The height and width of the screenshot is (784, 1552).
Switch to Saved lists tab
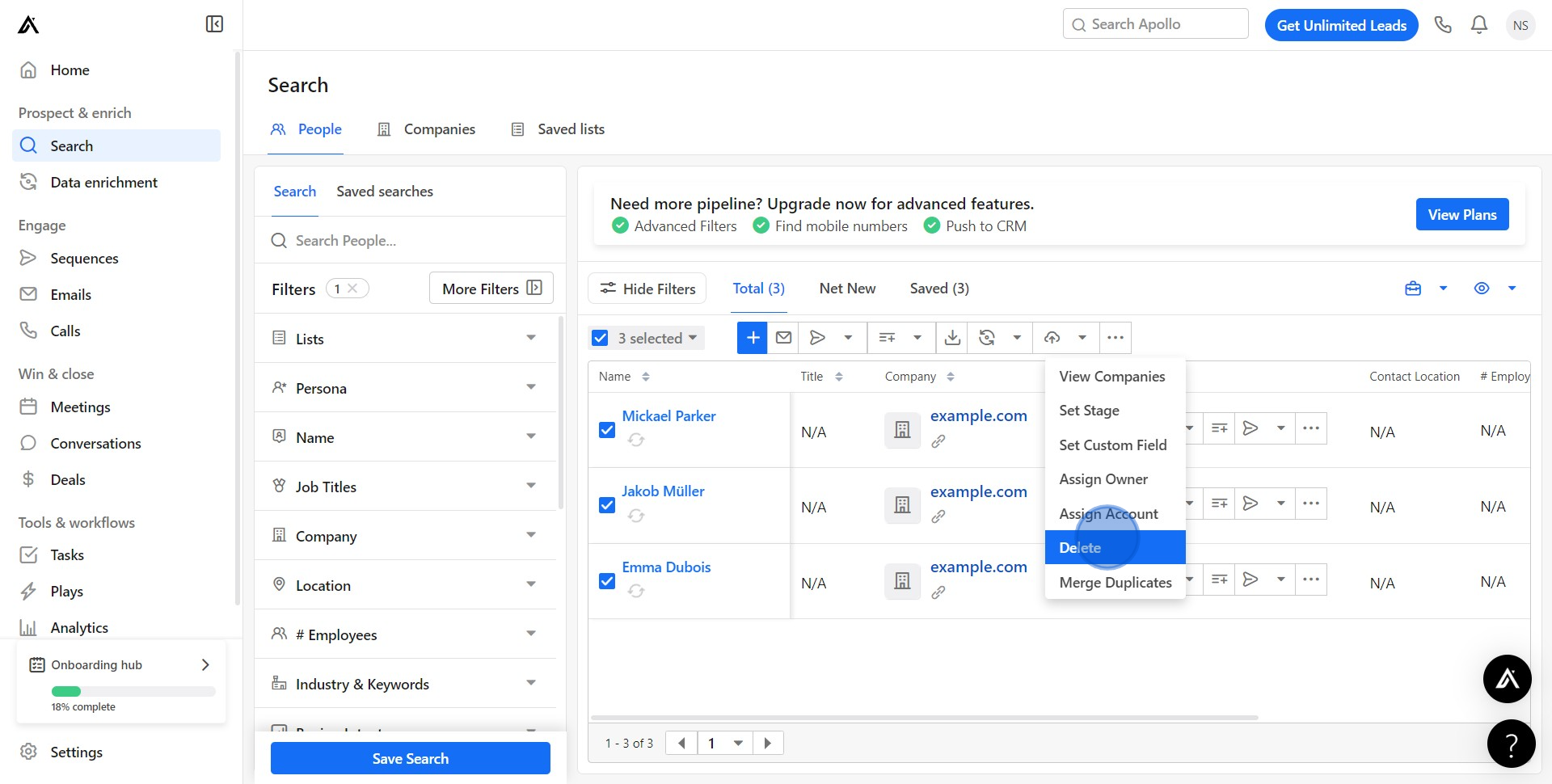tap(559, 129)
